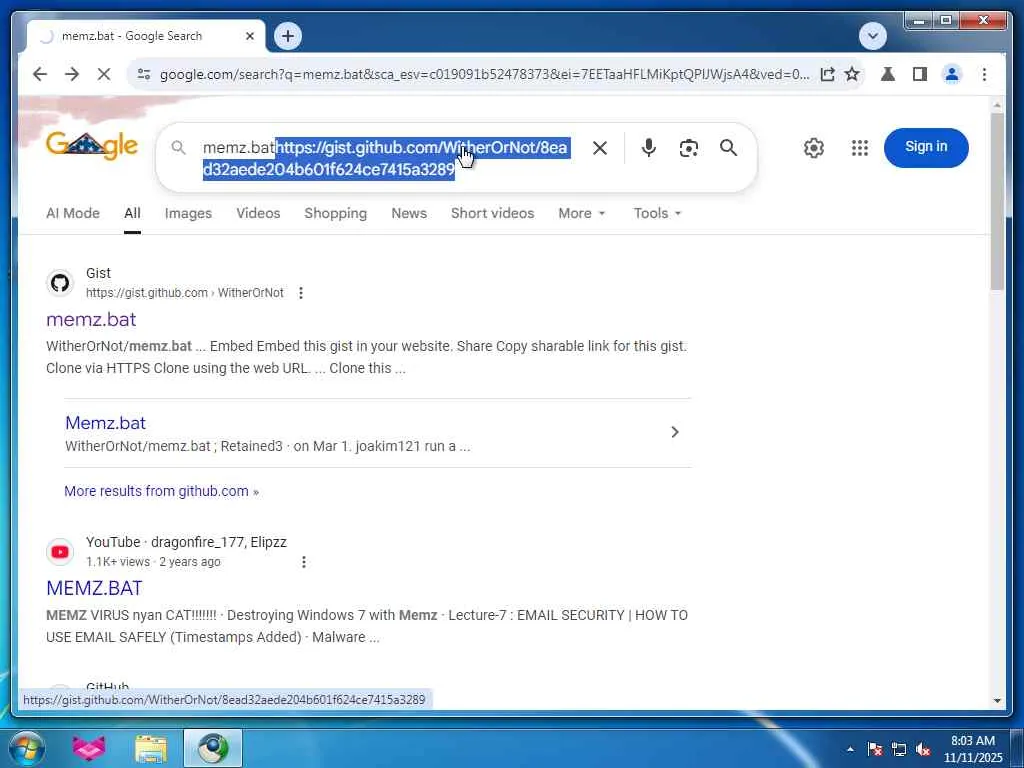Switch to AI Mode
This screenshot has height=768, width=1024.
pyautogui.click(x=73, y=213)
